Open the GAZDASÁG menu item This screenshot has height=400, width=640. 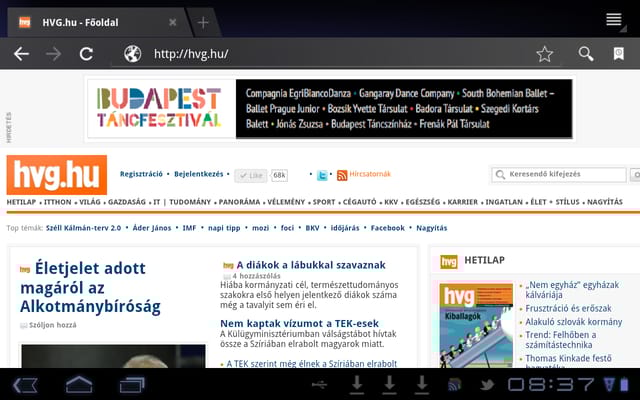[127, 202]
